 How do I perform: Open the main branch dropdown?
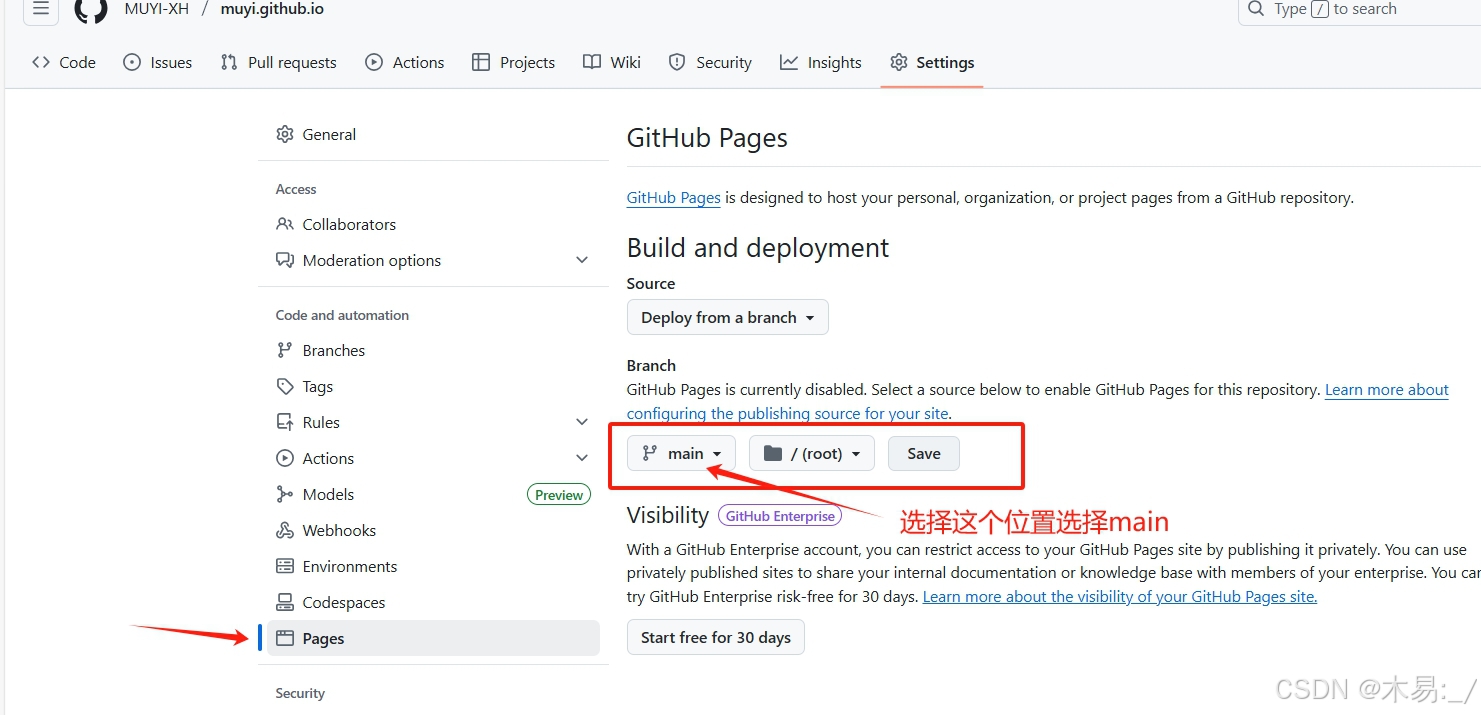click(x=681, y=453)
